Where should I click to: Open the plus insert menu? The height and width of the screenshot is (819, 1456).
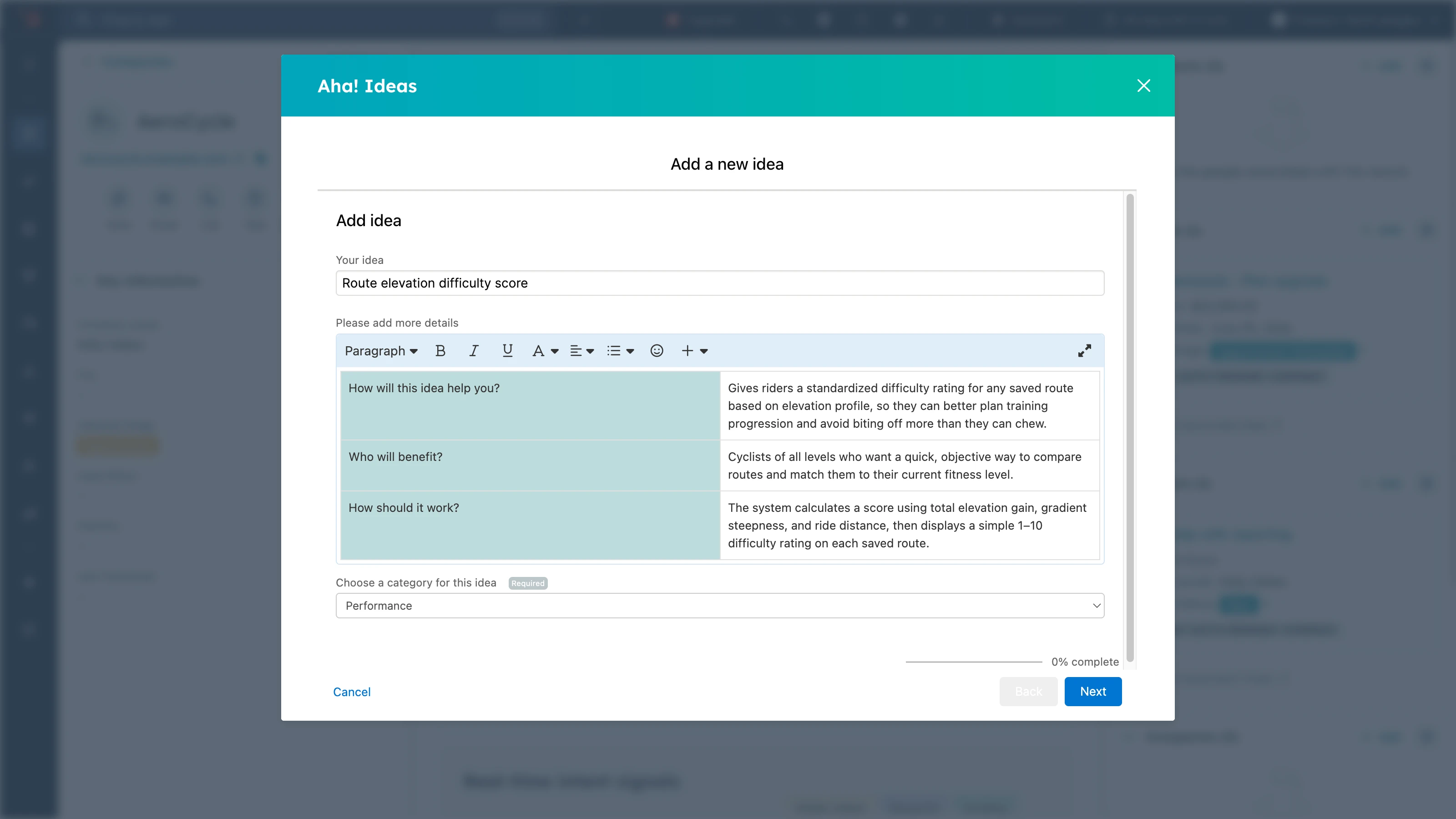694,351
